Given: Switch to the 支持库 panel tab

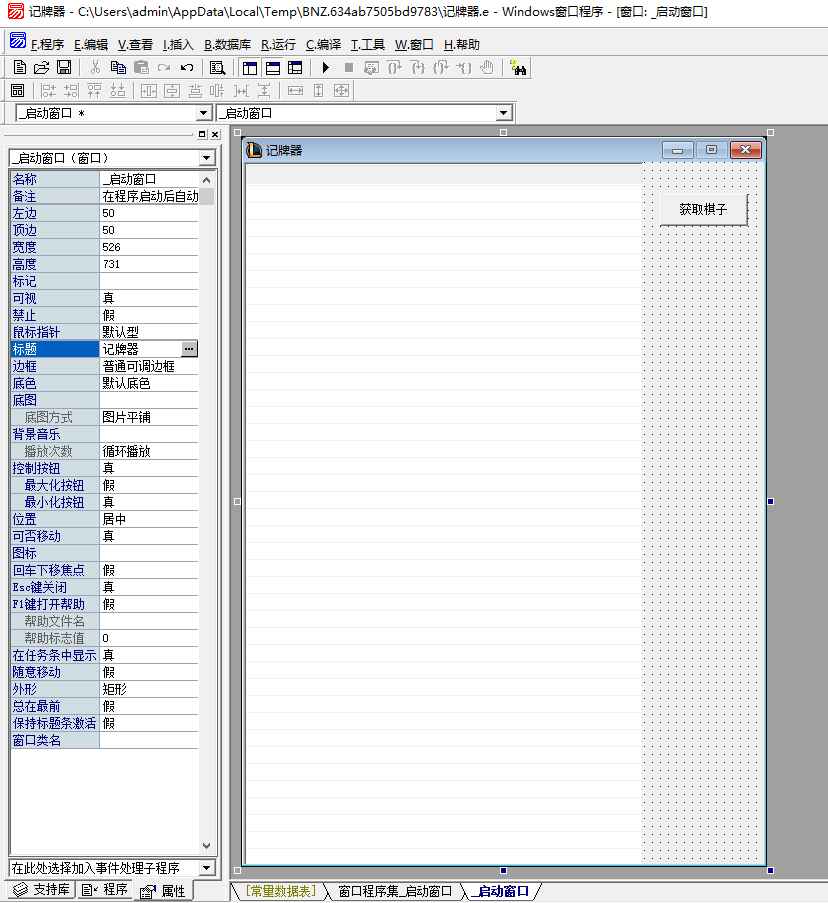Looking at the screenshot, I should click(x=40, y=890).
